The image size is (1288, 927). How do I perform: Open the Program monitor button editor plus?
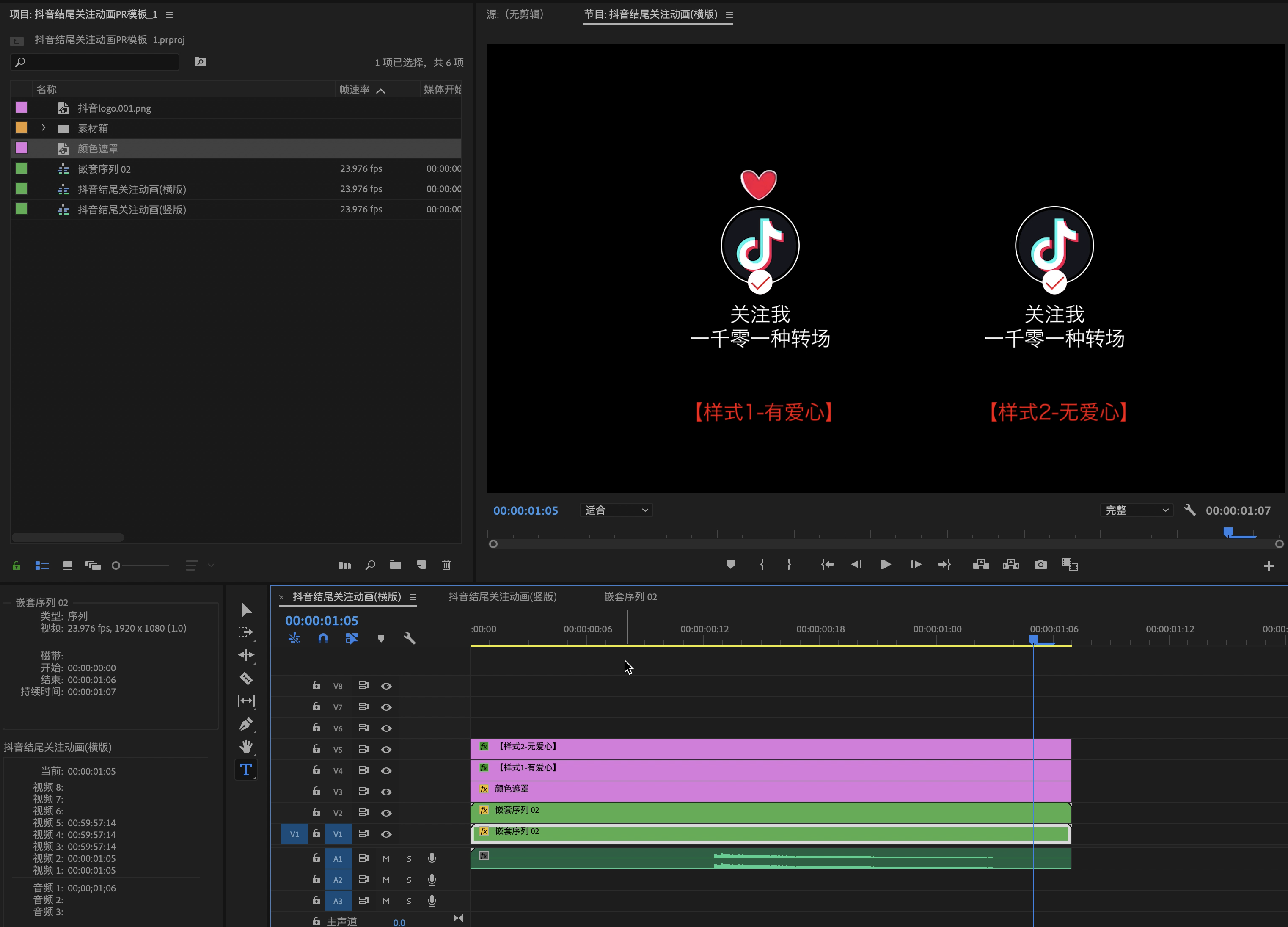pos(1269,566)
